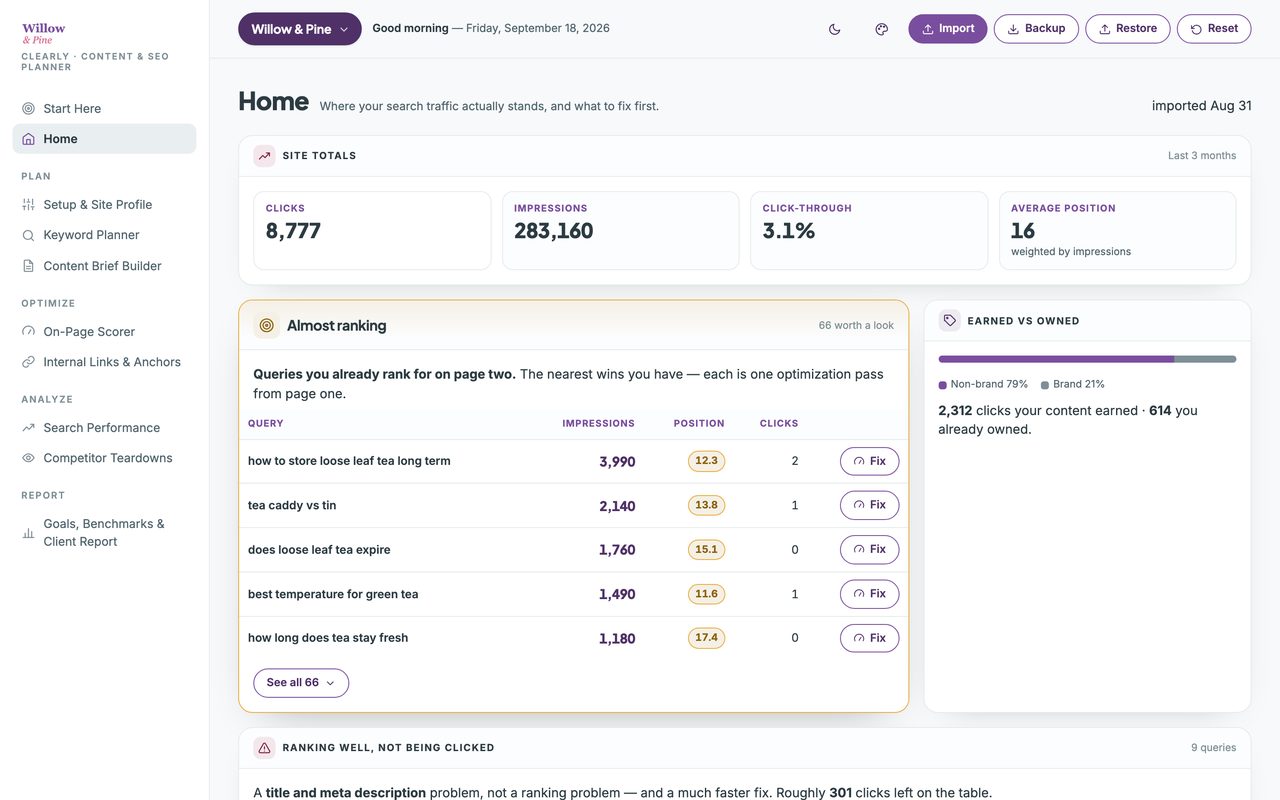
Task: Click the Position column header
Action: point(699,423)
